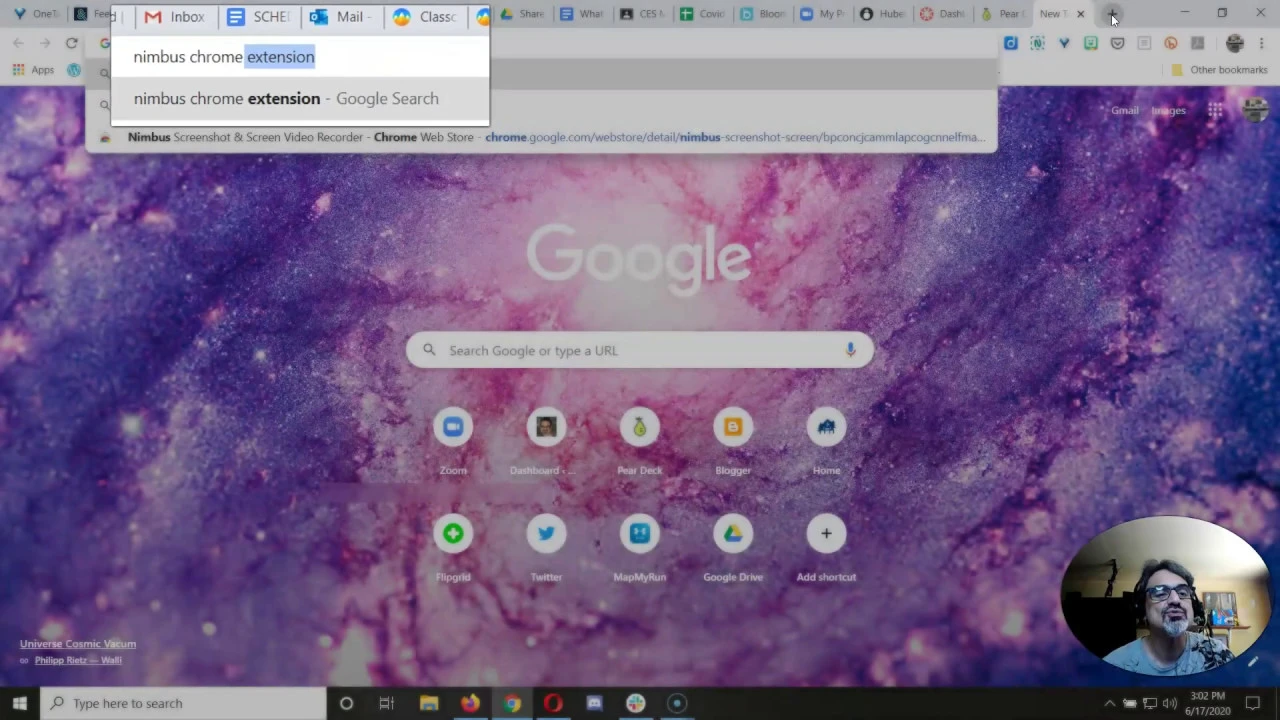
Task: Switch to the Huber browser tab
Action: click(882, 14)
